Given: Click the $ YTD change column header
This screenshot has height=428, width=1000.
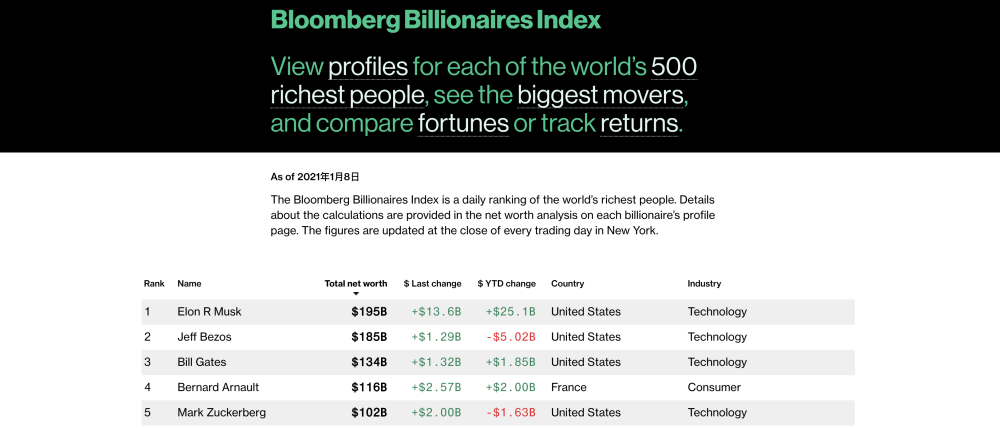Looking at the screenshot, I should [x=506, y=283].
